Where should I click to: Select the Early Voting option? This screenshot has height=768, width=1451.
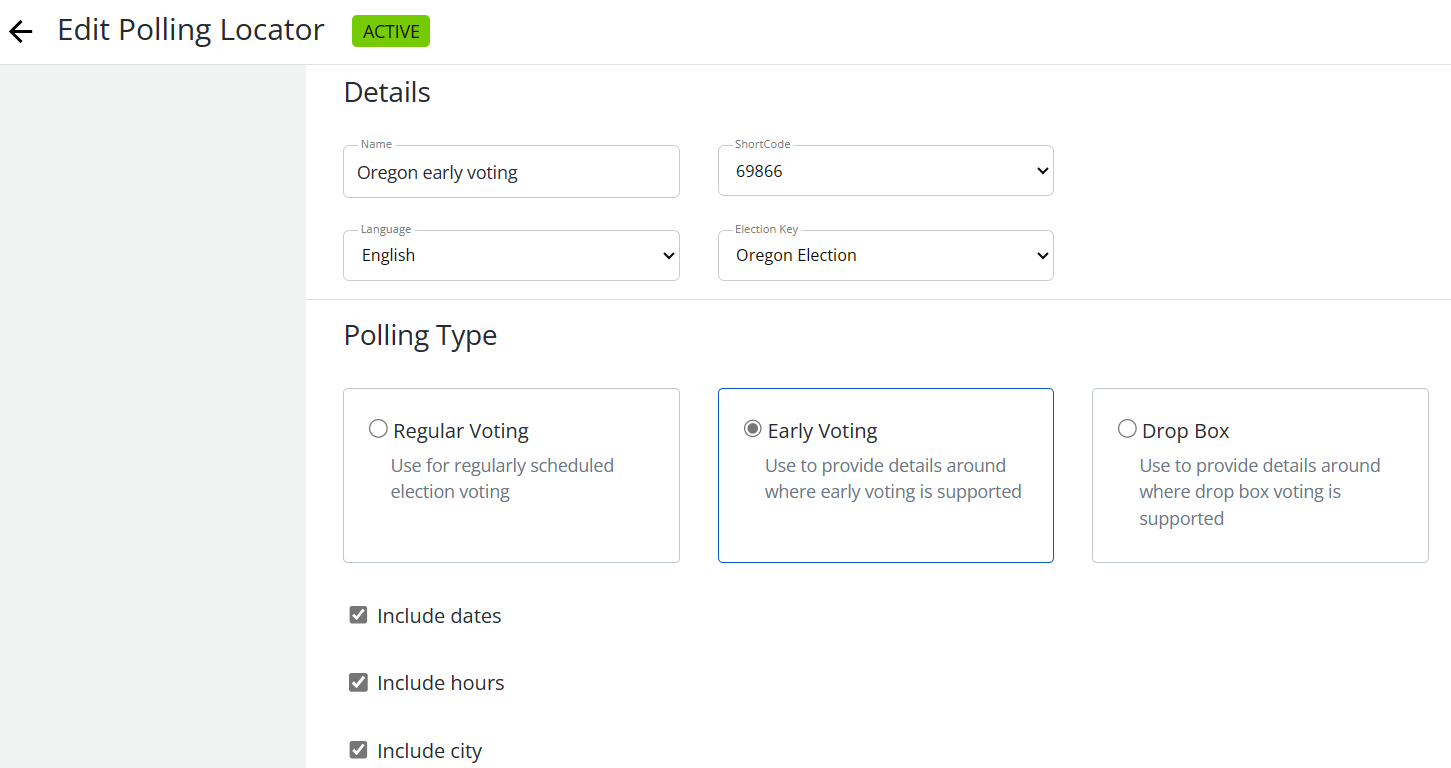pyautogui.click(x=752, y=428)
